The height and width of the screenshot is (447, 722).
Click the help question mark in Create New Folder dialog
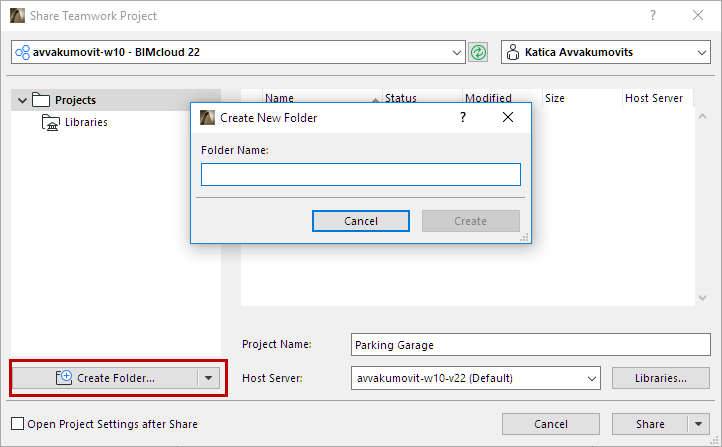[463, 117]
